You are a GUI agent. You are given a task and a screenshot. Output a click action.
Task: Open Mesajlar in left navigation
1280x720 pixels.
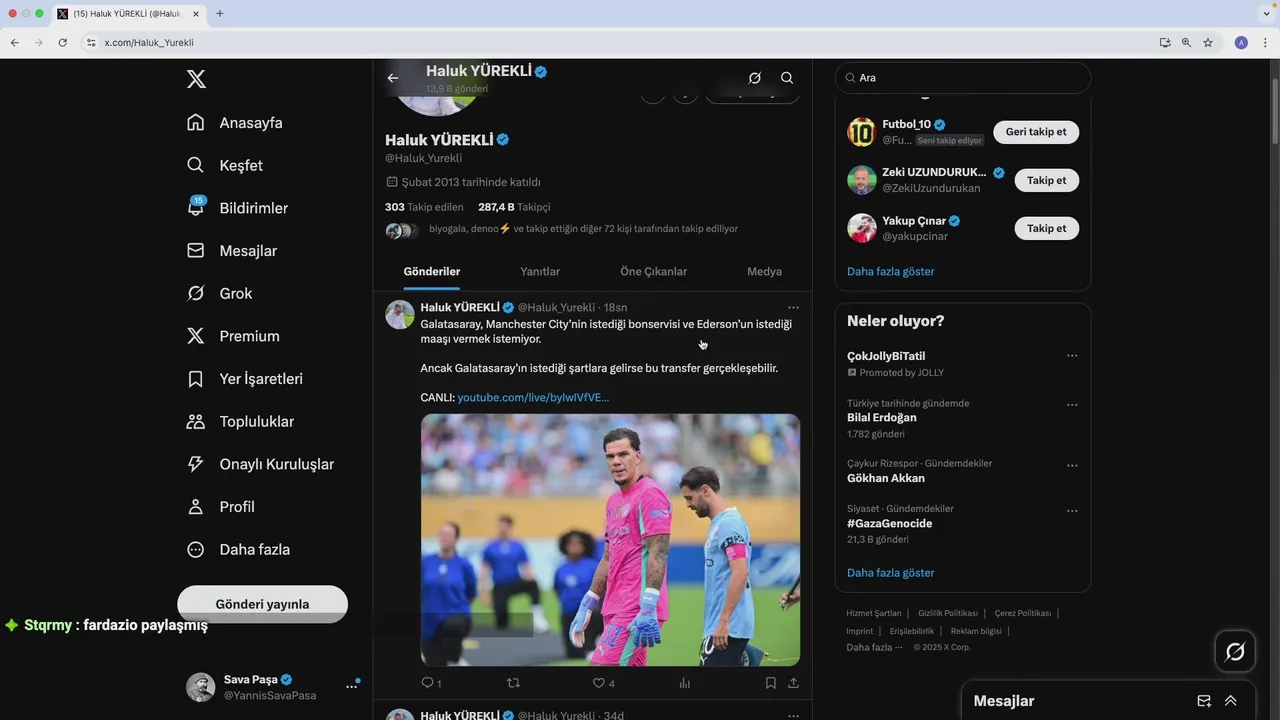(232, 251)
